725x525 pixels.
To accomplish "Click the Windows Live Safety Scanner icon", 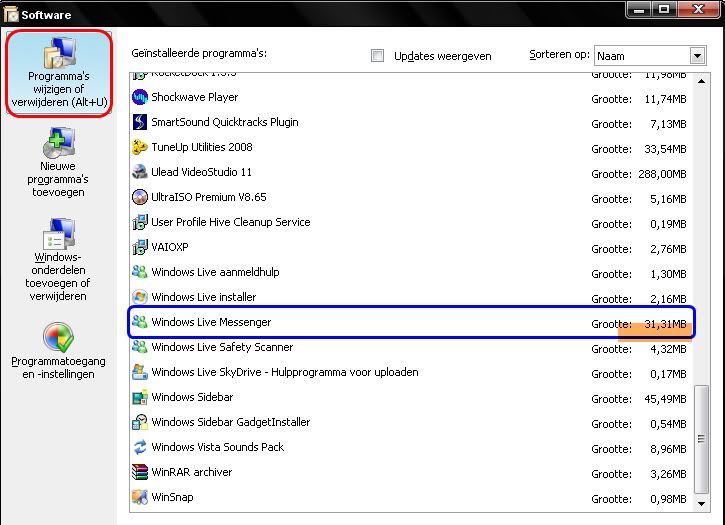I will tap(140, 347).
